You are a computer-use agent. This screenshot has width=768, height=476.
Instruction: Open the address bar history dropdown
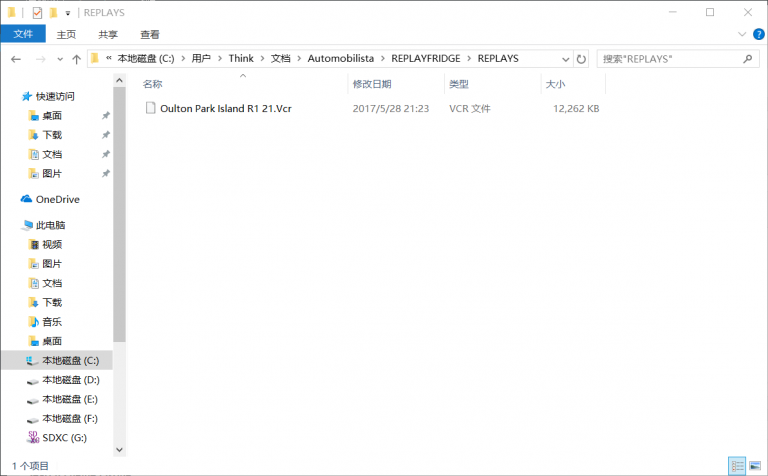566,59
